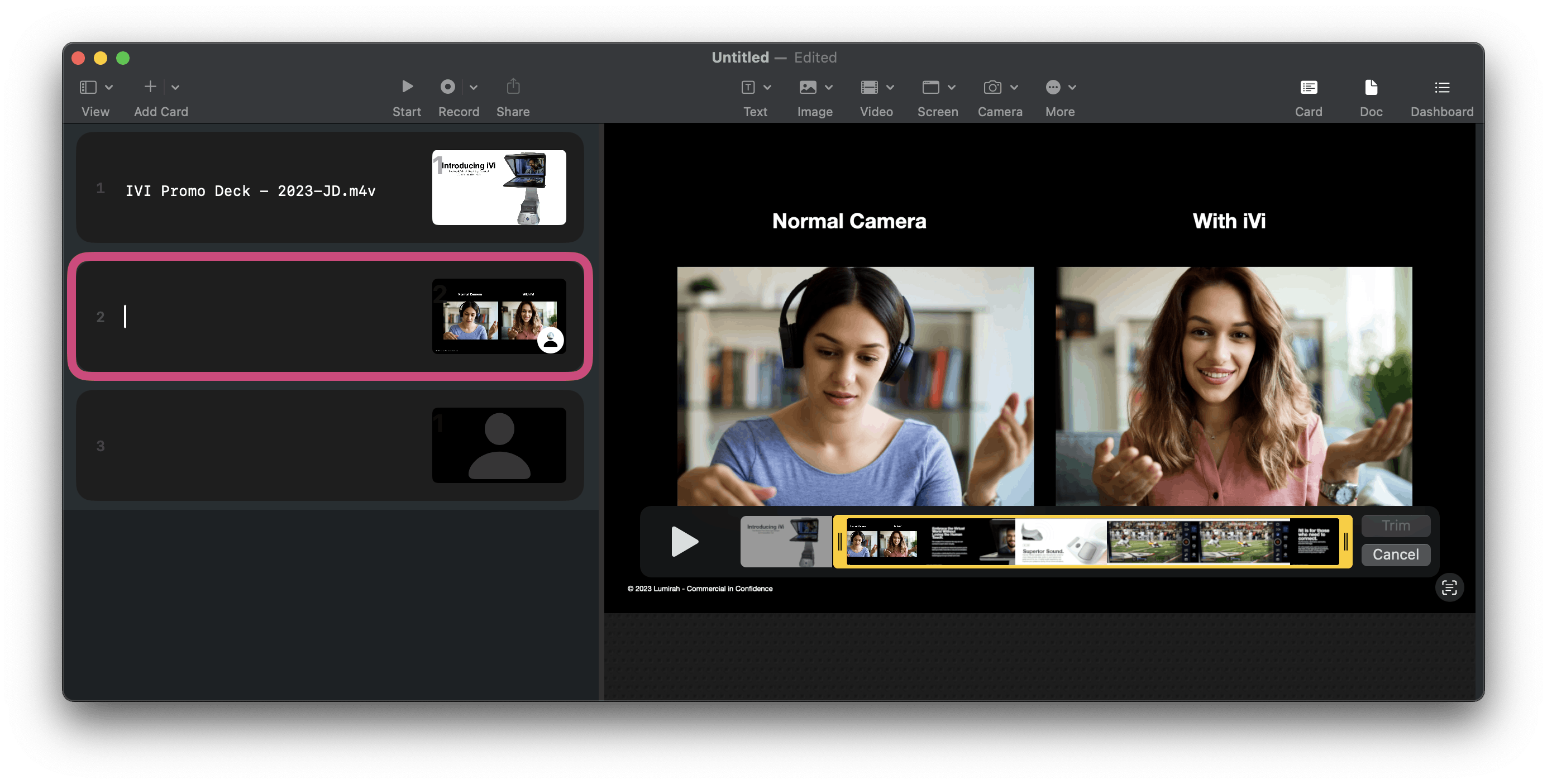The width and height of the screenshot is (1547, 784).
Task: Click the Cancel button in trim bar
Action: pyautogui.click(x=1396, y=554)
